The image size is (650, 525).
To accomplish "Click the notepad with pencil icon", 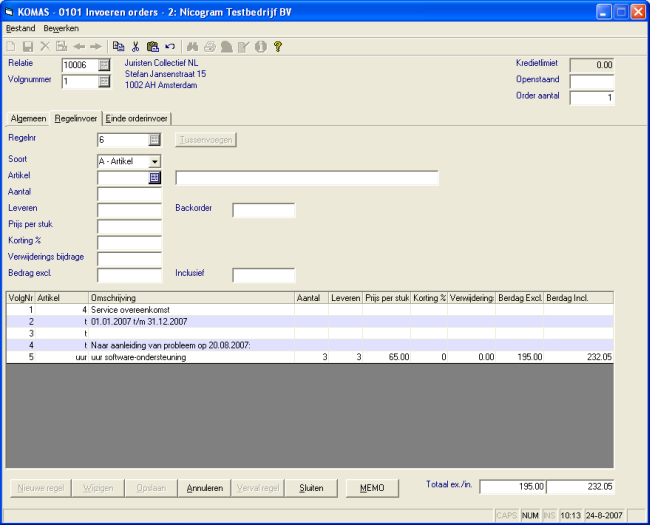I will coord(244,46).
